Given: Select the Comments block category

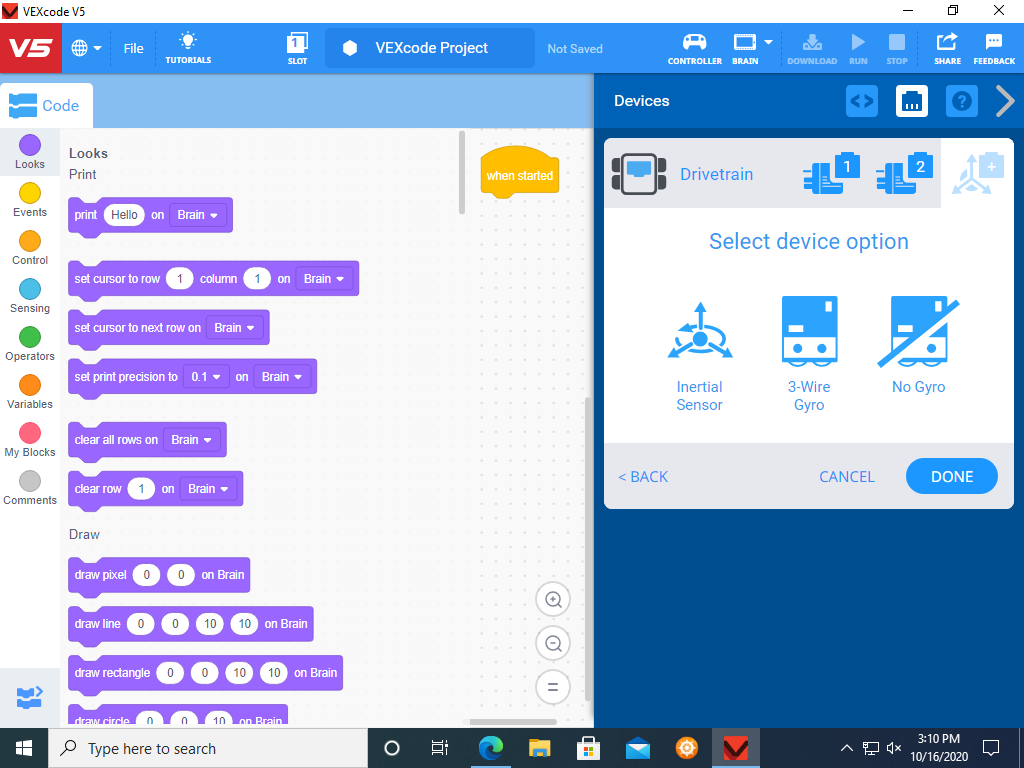Looking at the screenshot, I should [x=30, y=488].
